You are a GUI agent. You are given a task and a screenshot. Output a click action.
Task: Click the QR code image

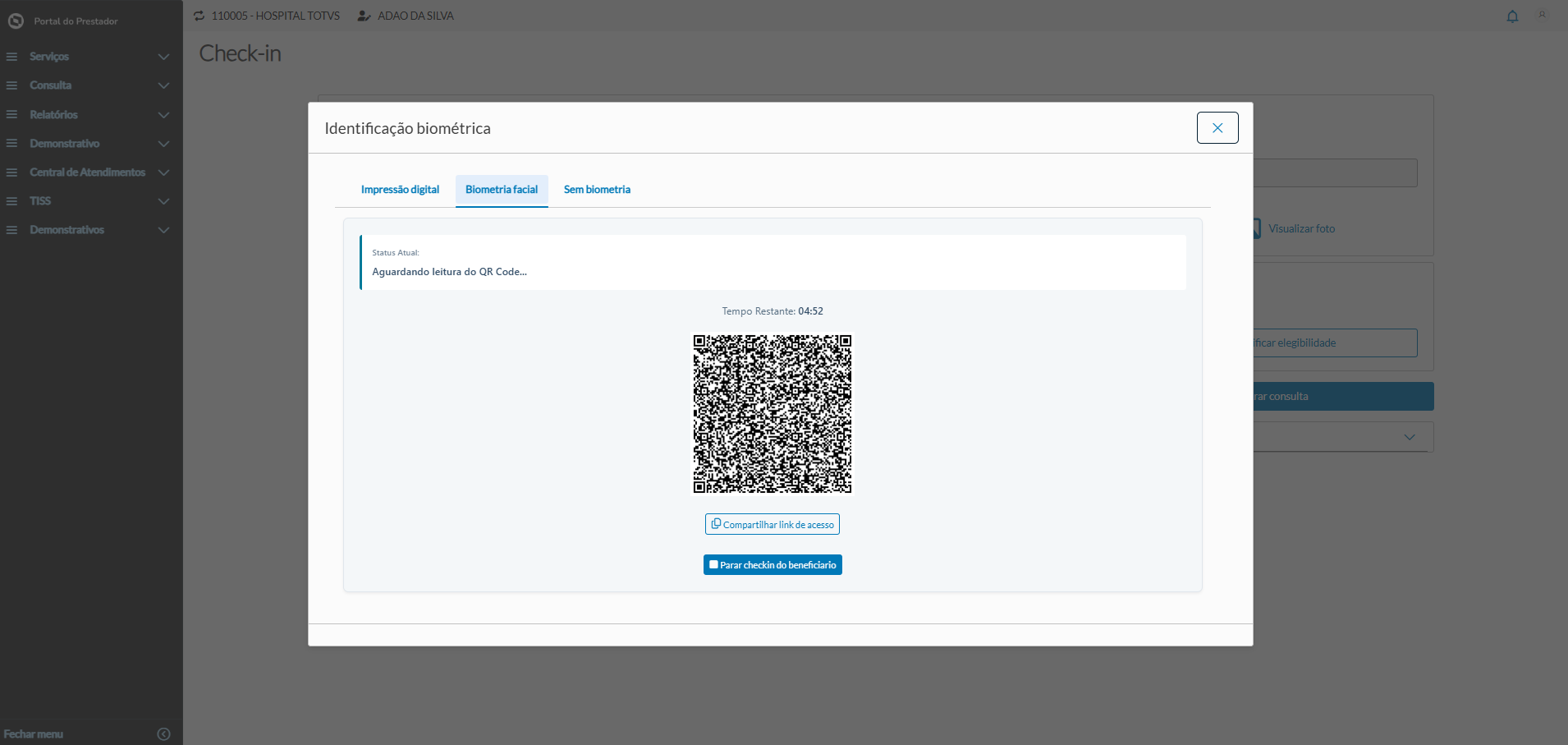(x=773, y=413)
